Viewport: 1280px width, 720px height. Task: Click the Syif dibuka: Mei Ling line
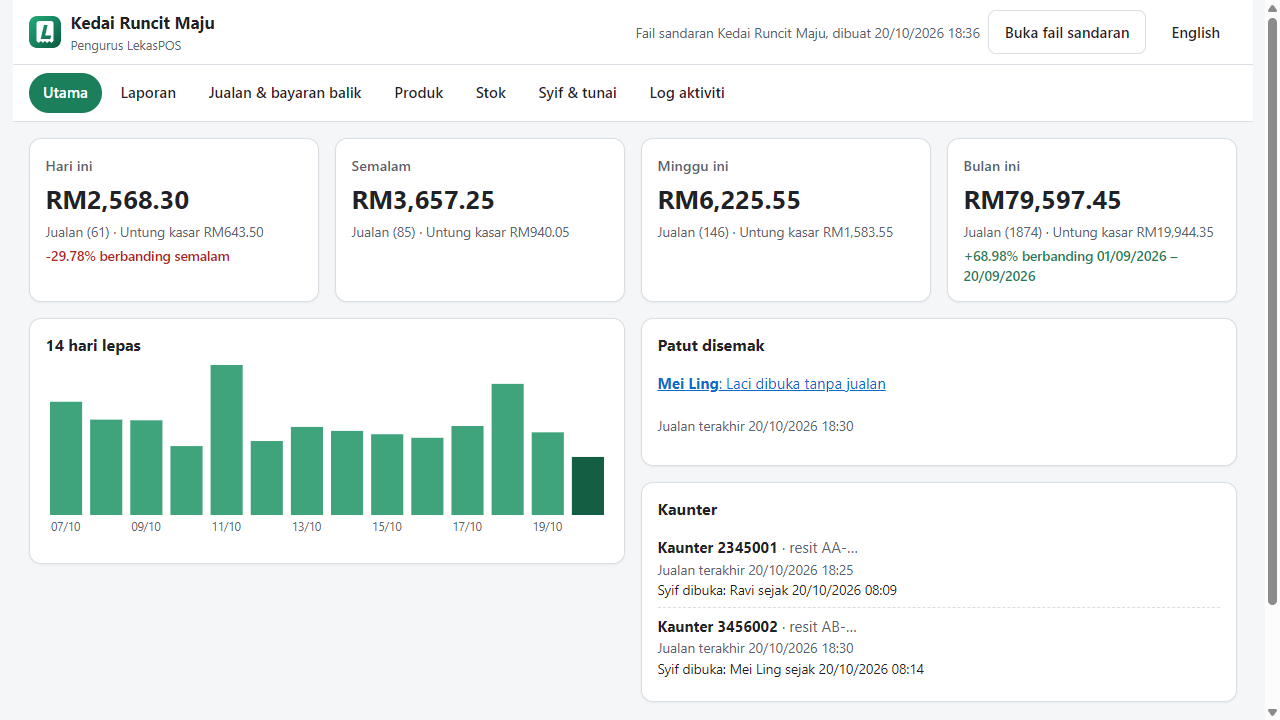click(791, 669)
